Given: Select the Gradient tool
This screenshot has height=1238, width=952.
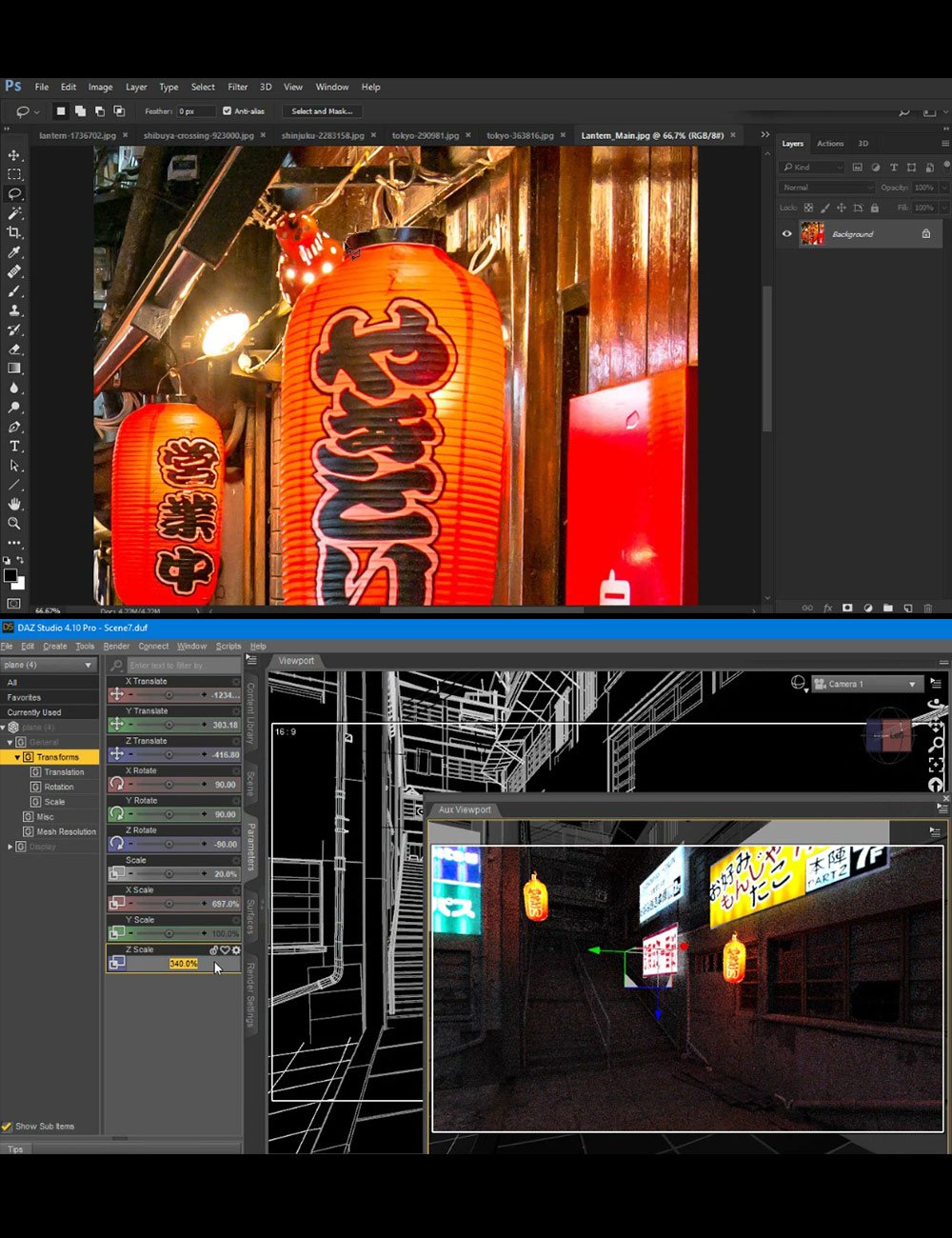Looking at the screenshot, I should [13, 368].
